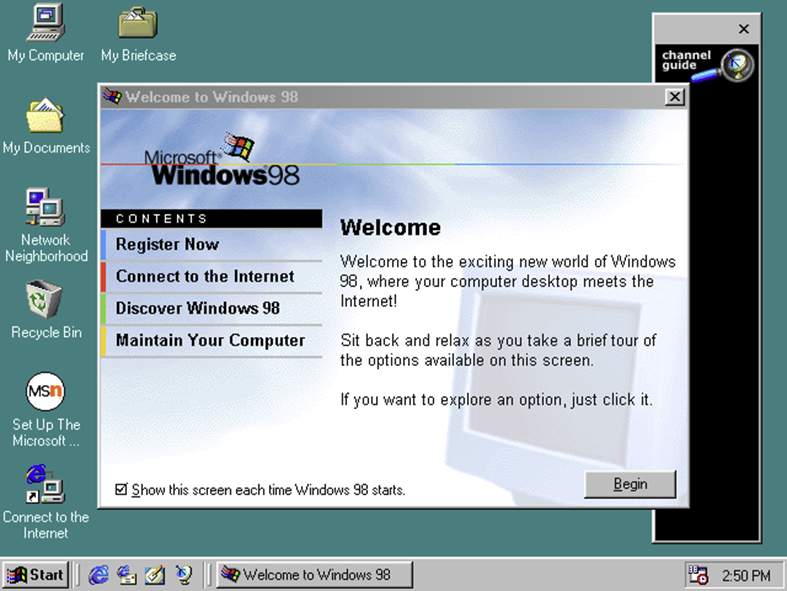Screen dimensions: 787x591
Task: Click the Show Desktop quick launch icon
Action: click(x=155, y=574)
